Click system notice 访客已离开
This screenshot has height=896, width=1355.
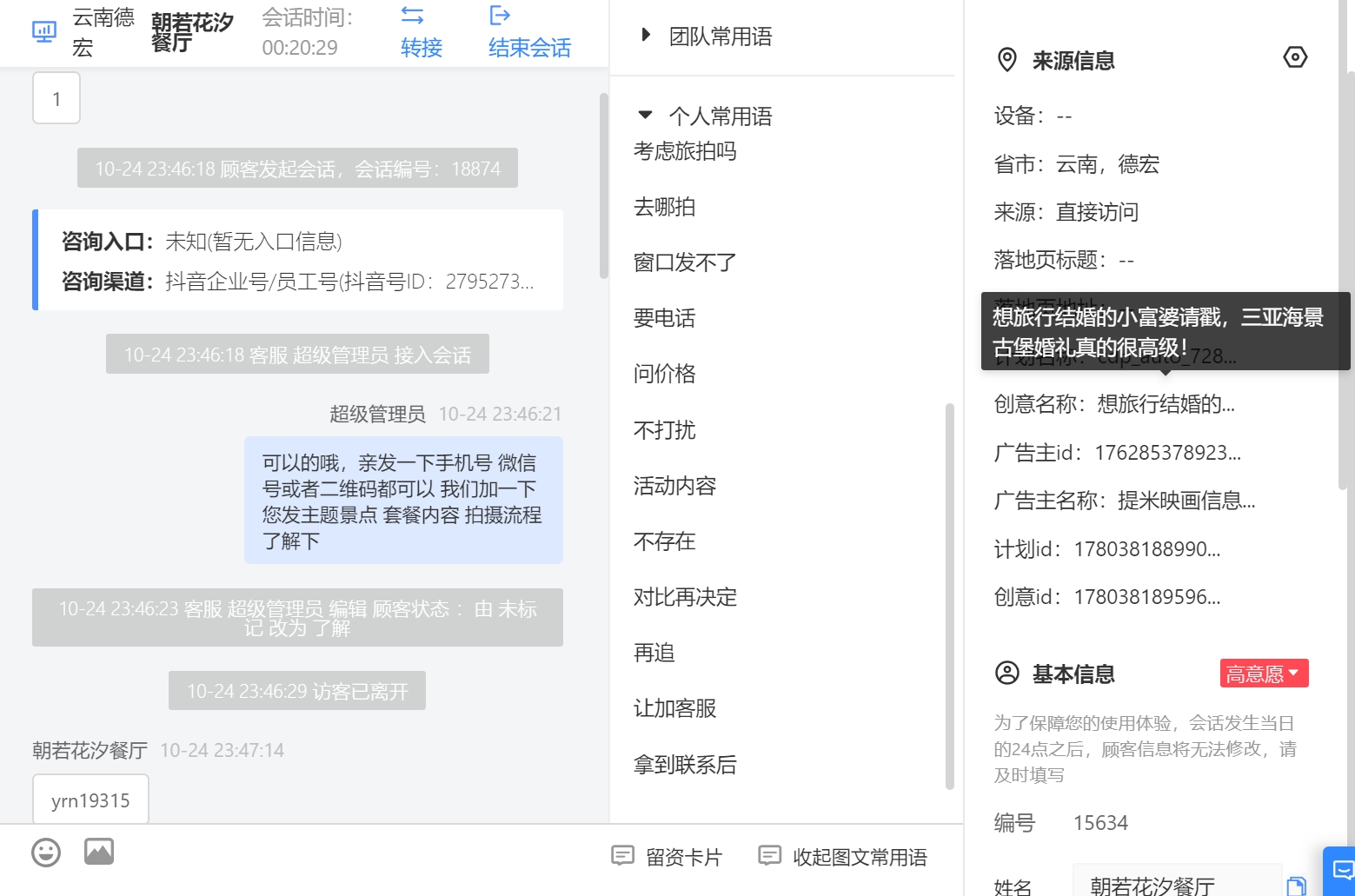pyautogui.click(x=297, y=691)
